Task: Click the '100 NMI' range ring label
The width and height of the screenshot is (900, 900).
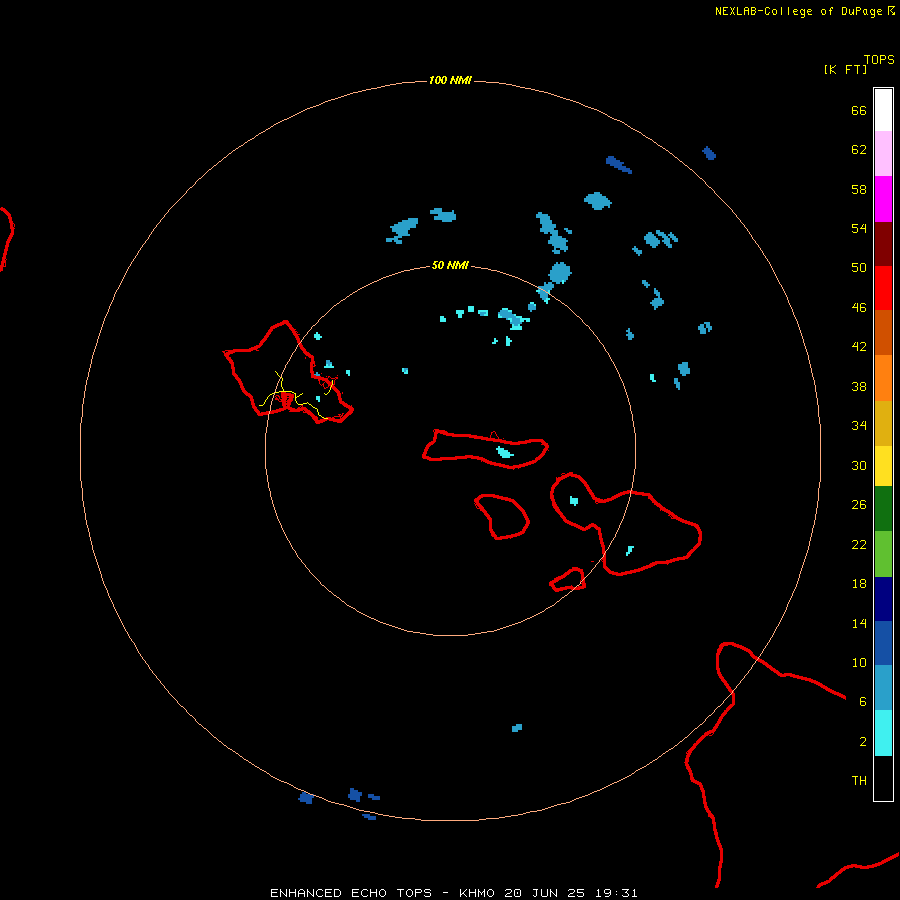Action: [x=450, y=80]
